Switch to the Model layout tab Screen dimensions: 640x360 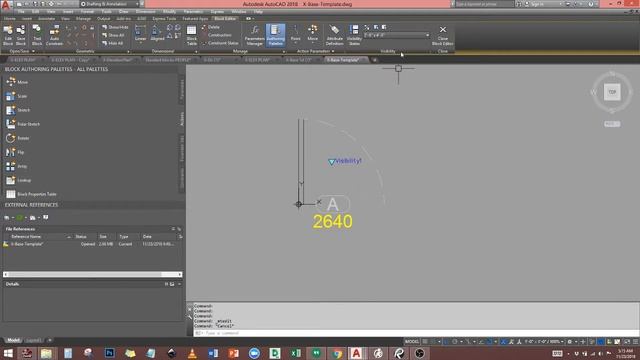click(13, 340)
